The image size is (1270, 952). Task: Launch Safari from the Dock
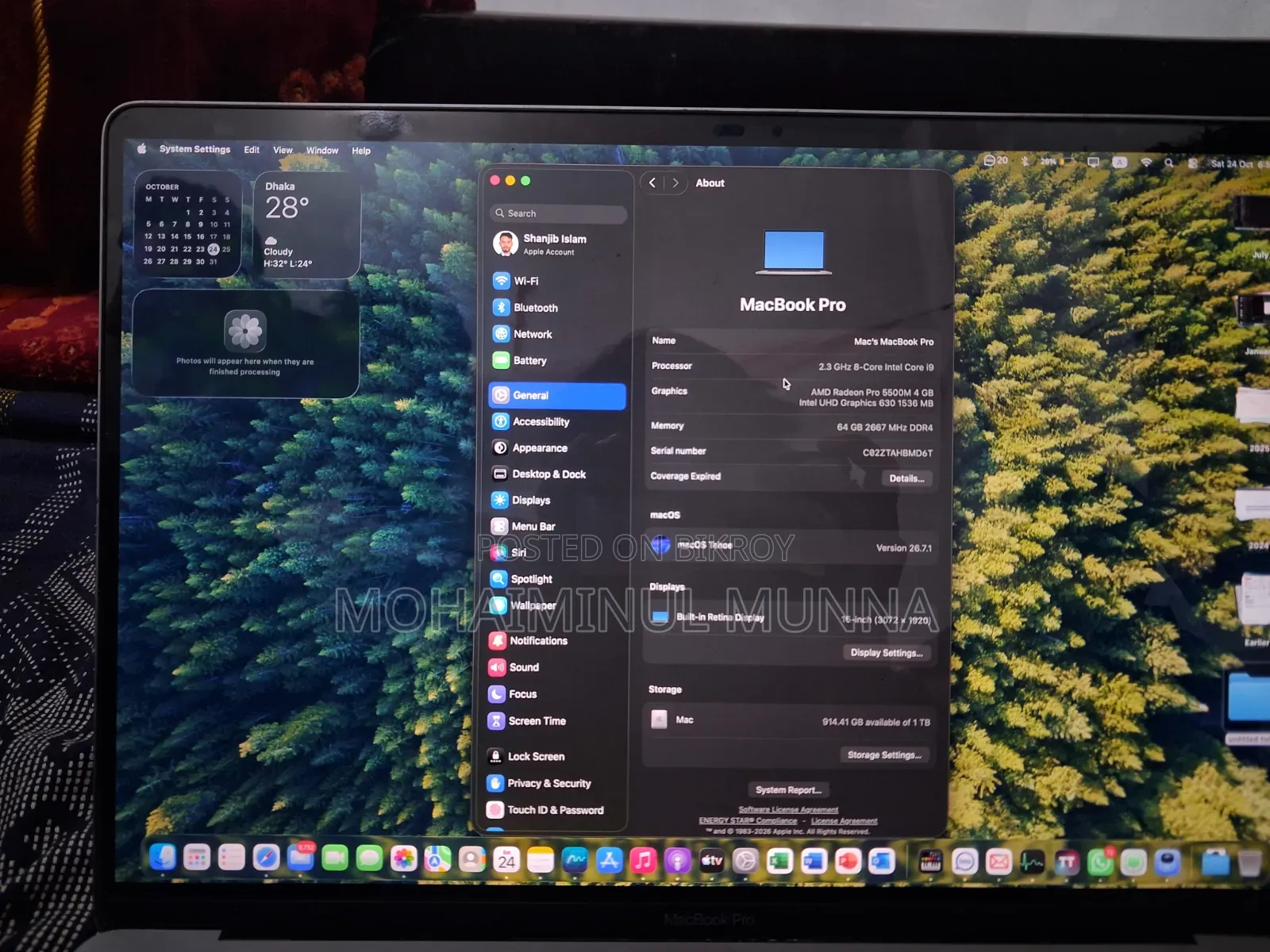266,858
